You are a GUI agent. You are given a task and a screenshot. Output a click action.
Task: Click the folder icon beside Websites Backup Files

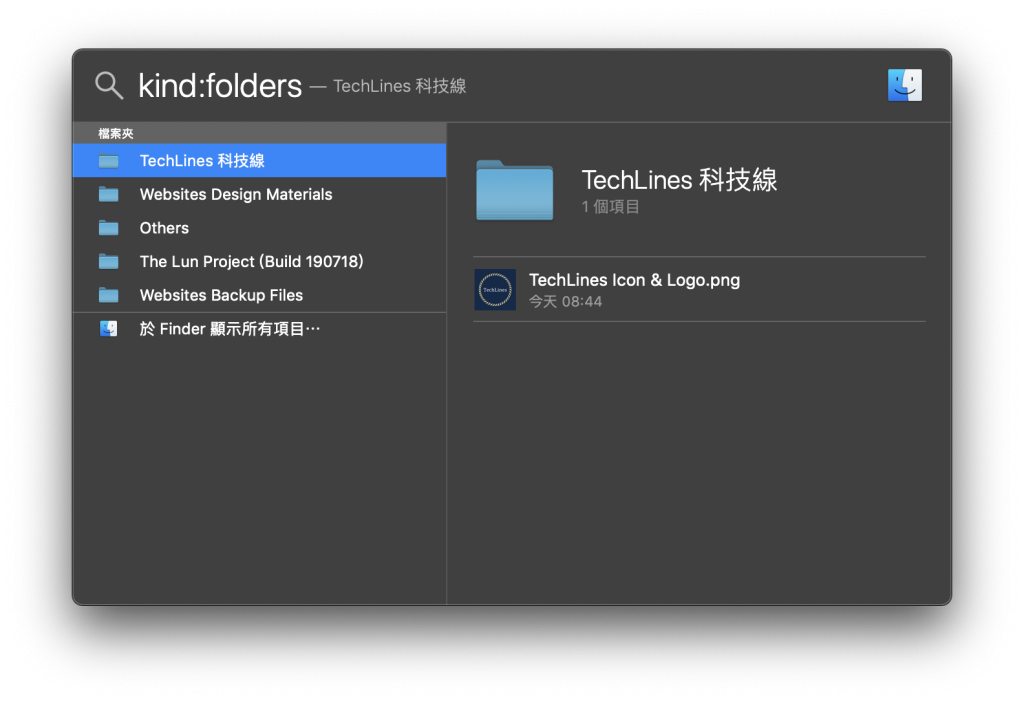(x=108, y=295)
